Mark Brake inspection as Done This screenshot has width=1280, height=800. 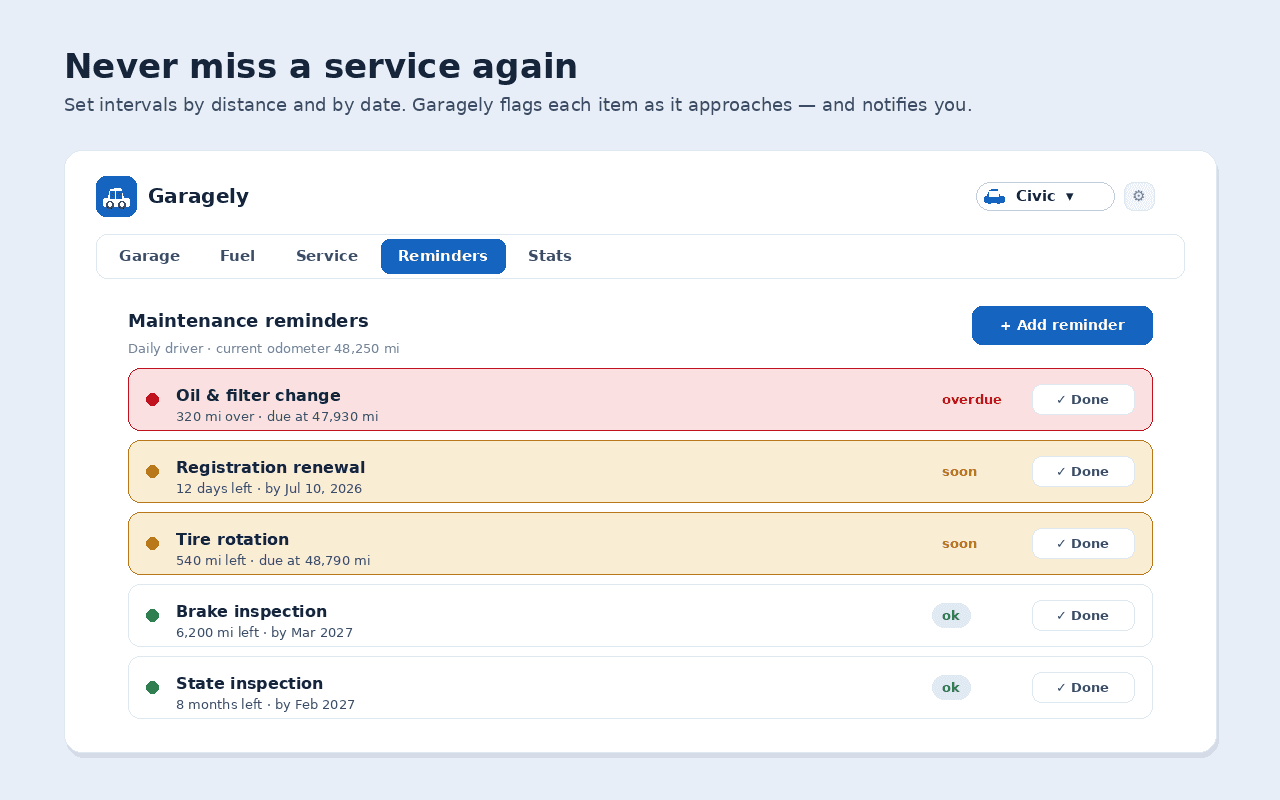1083,615
